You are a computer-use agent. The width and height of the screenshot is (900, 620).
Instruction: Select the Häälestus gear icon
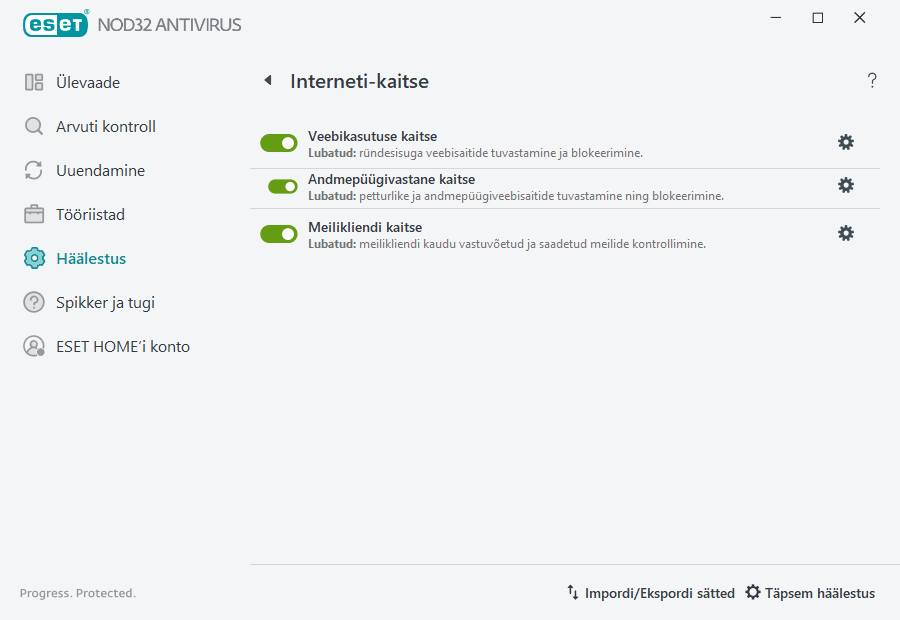(x=35, y=258)
